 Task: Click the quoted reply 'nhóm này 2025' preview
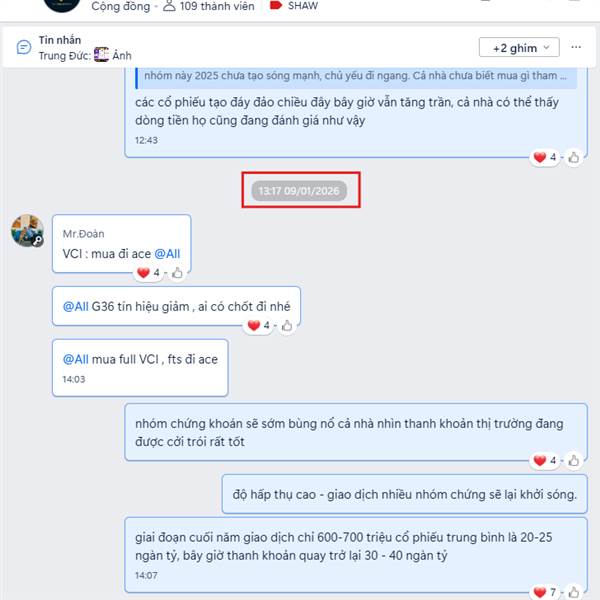356,76
